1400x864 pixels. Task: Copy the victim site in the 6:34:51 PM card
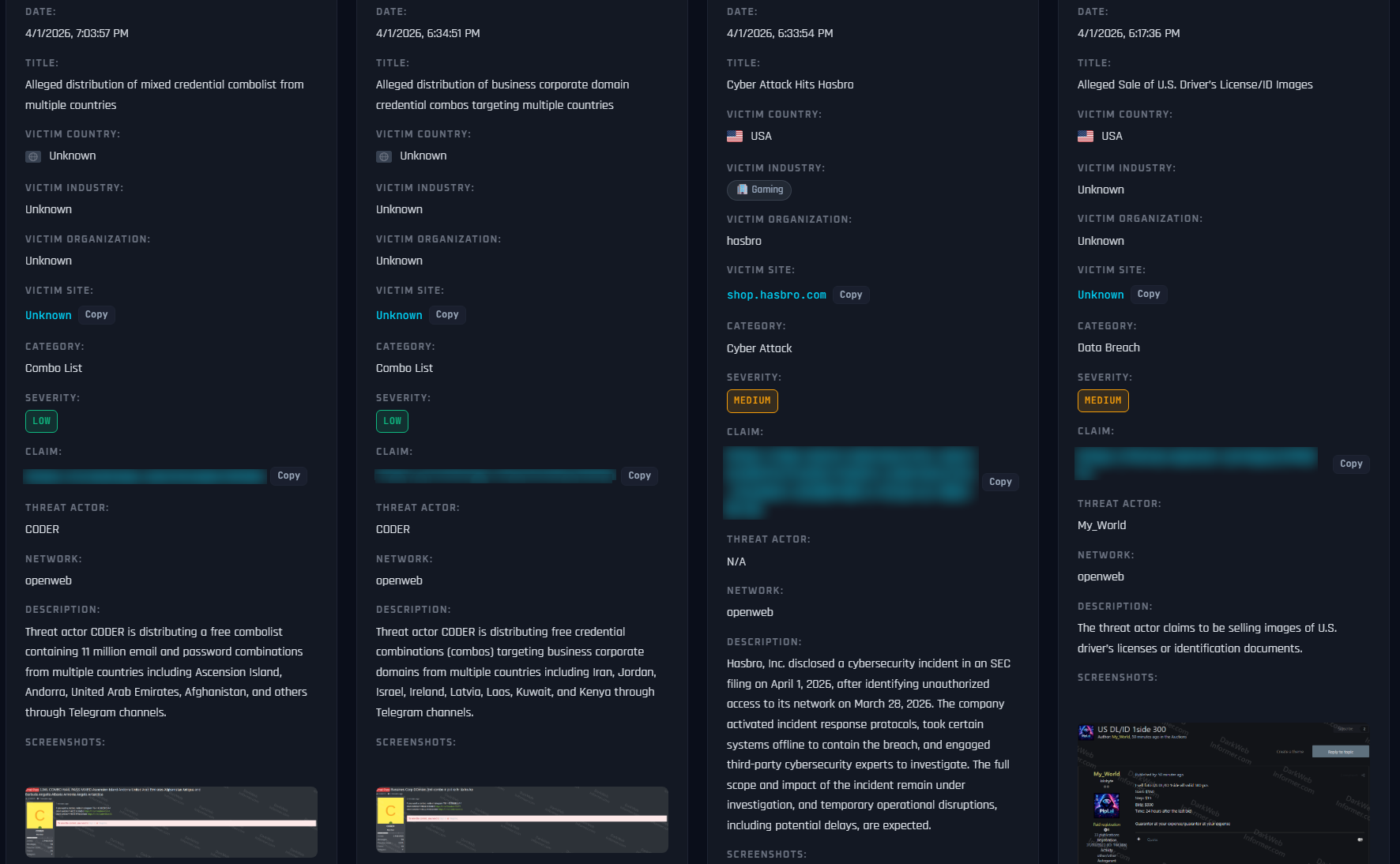446,314
